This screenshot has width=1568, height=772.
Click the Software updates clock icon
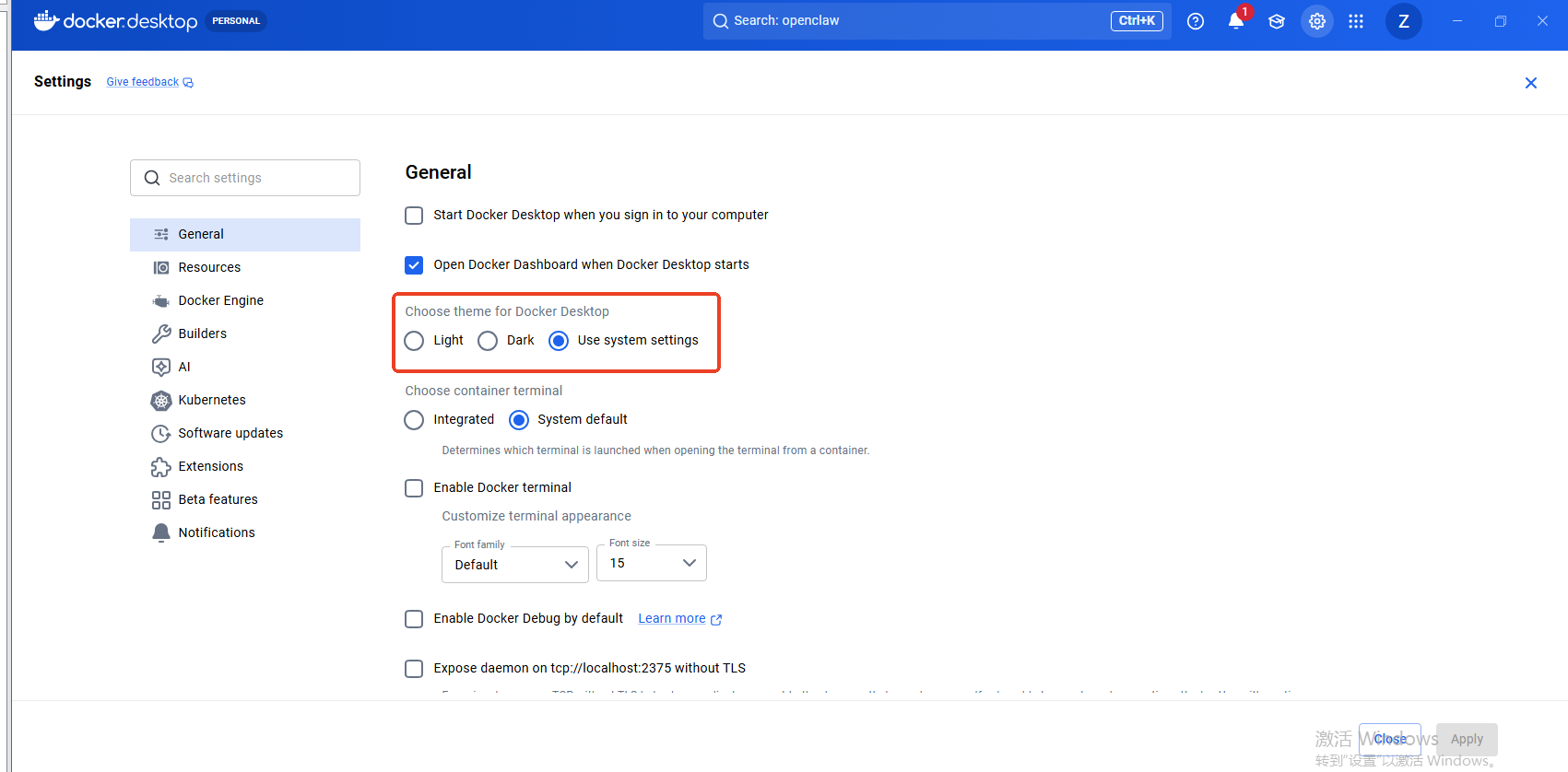click(161, 434)
